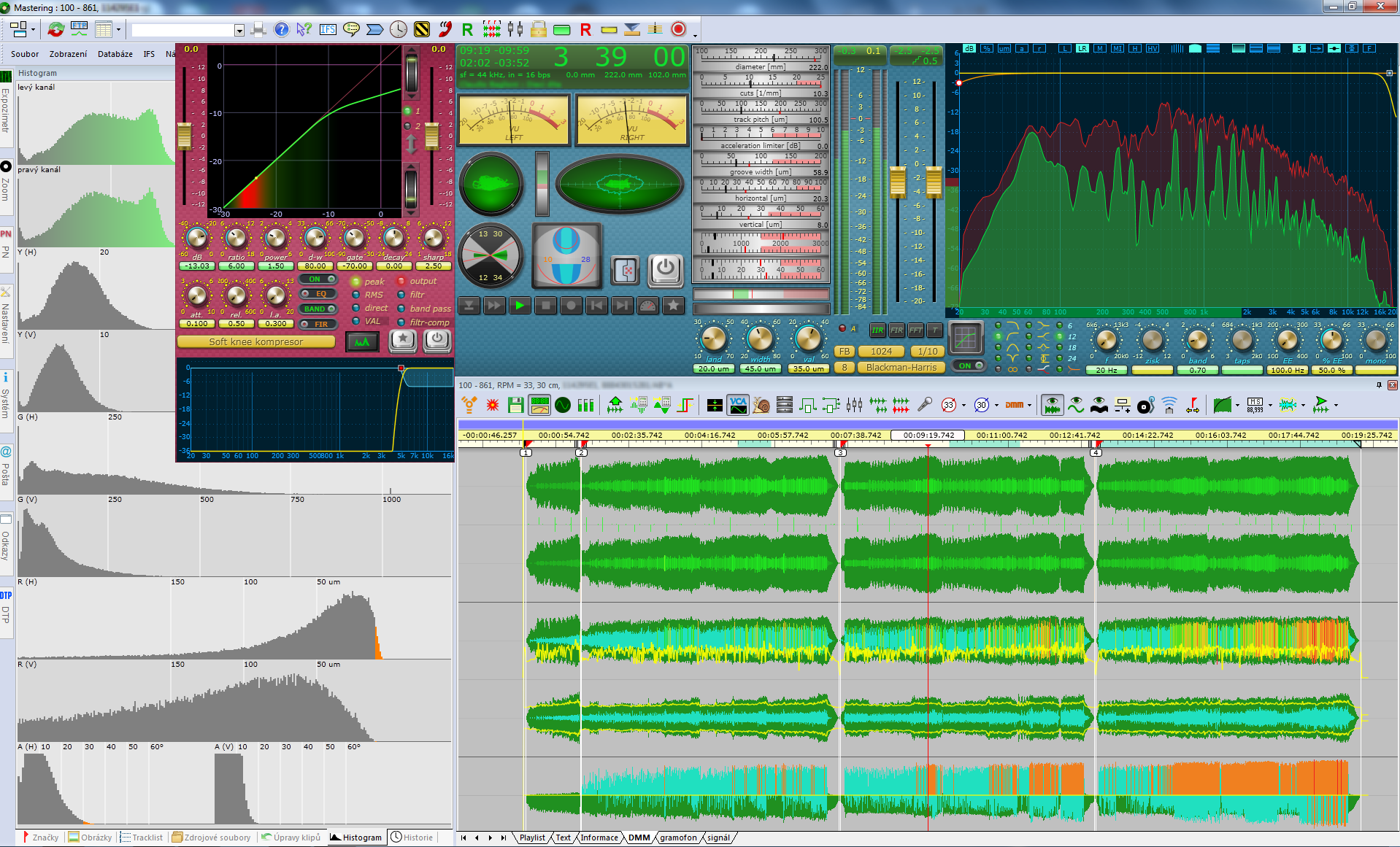Select the direct detection radio option

pyautogui.click(x=355, y=308)
